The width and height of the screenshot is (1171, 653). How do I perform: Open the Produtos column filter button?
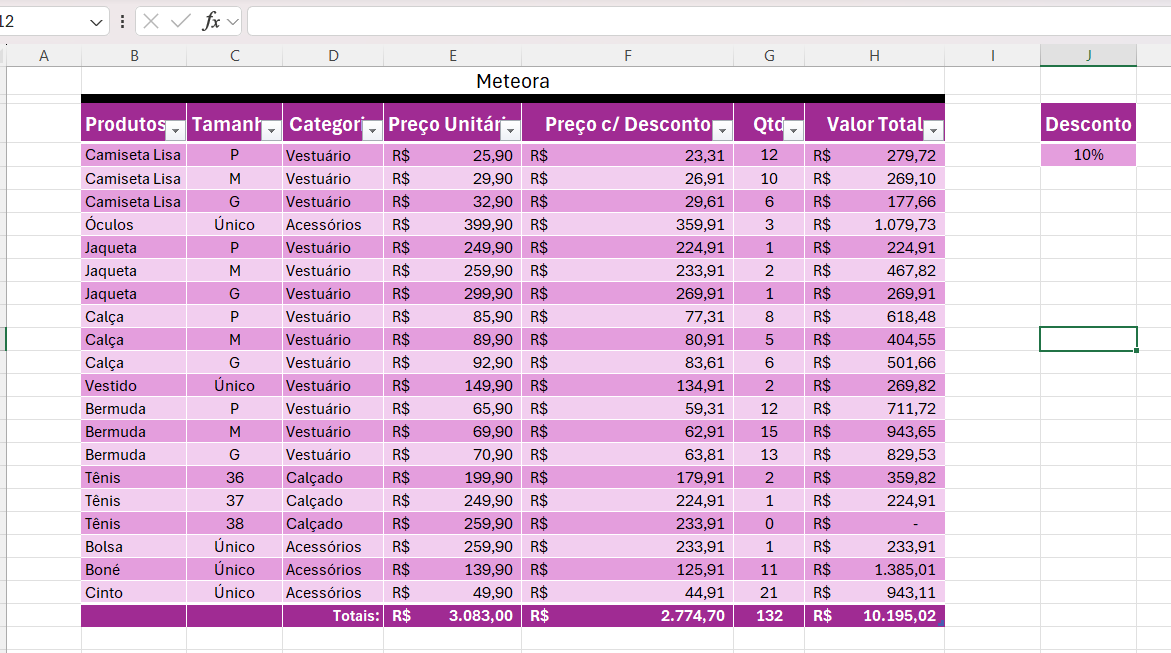[x=175, y=130]
